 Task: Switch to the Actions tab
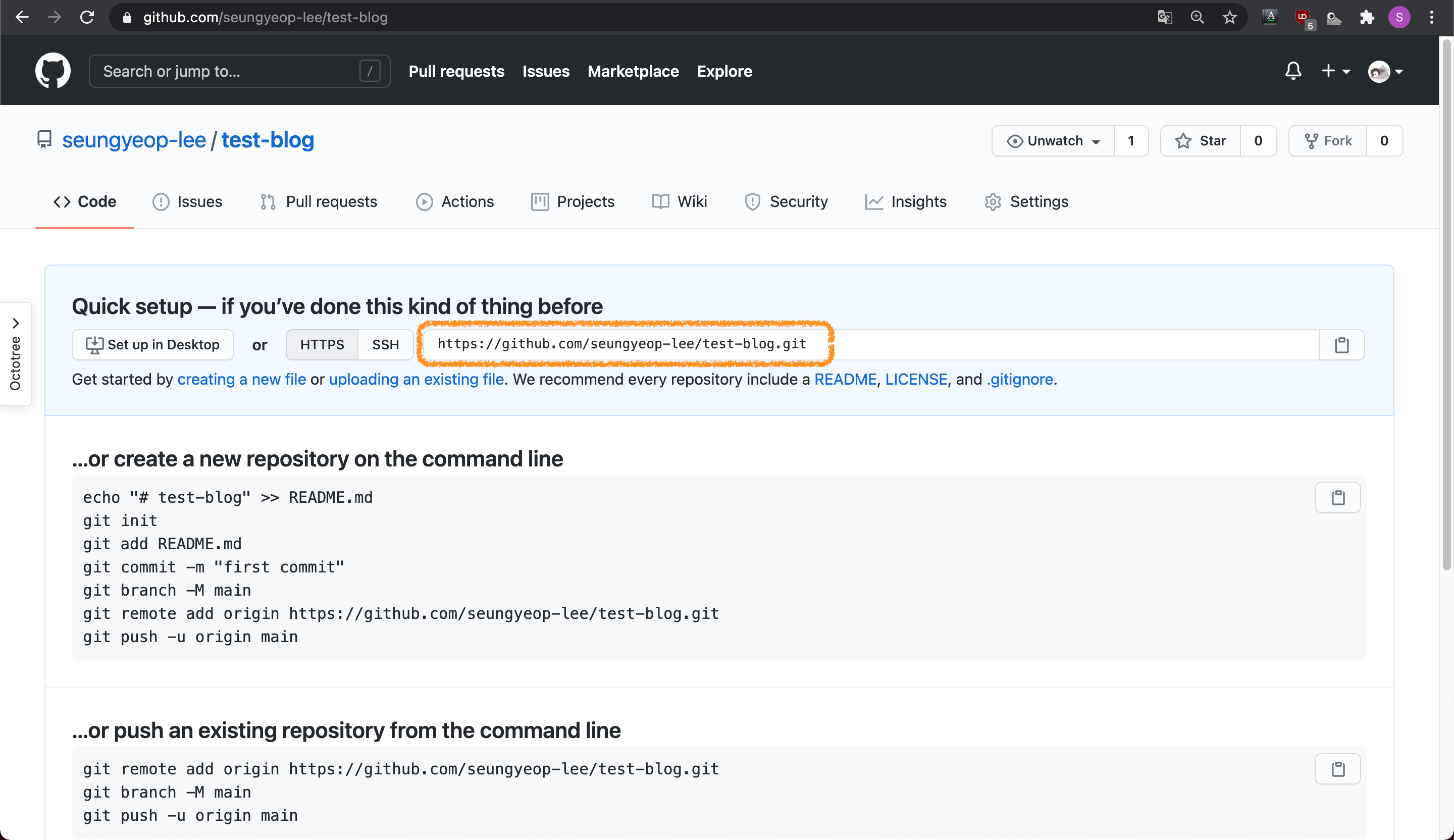(x=455, y=201)
